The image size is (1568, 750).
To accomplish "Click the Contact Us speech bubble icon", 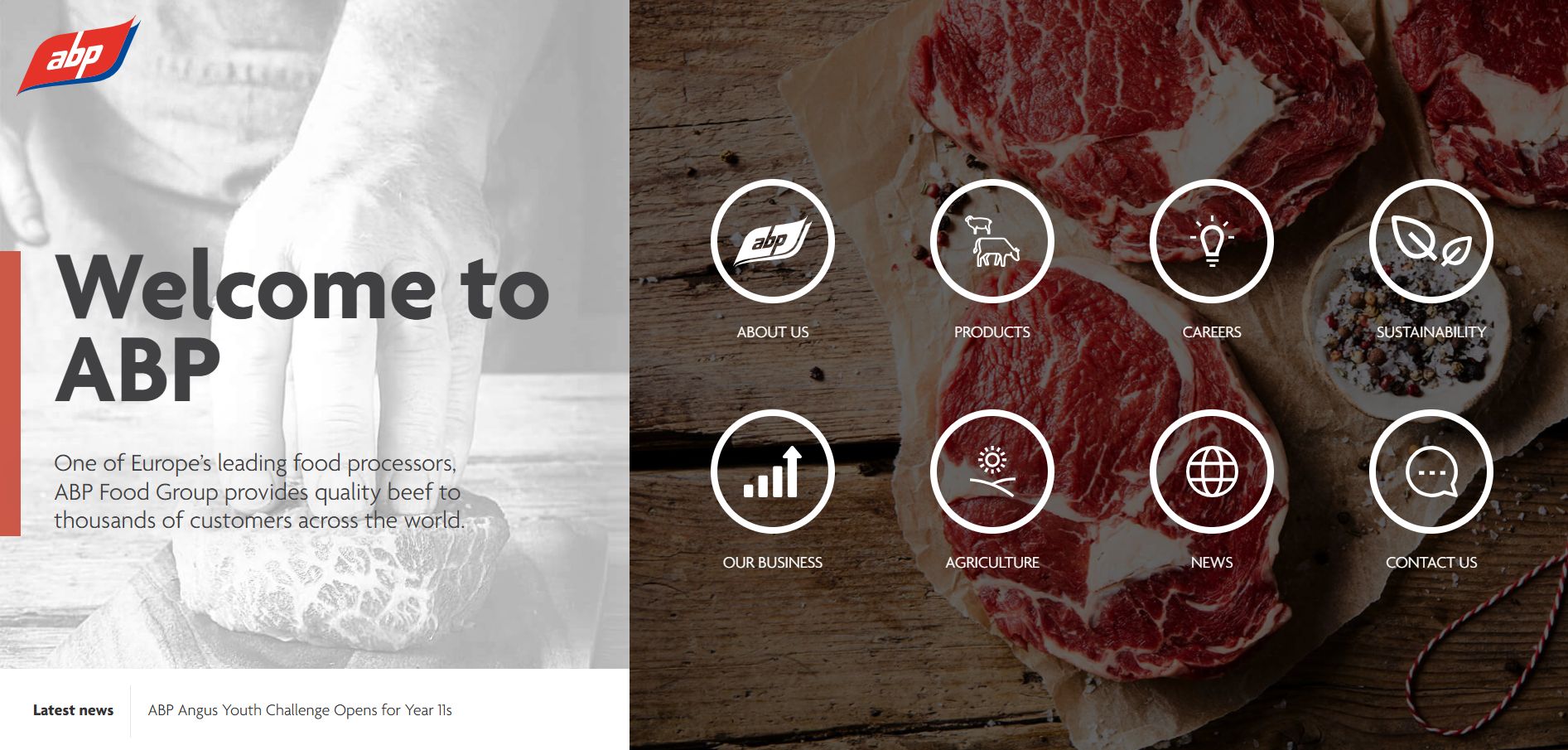I will pos(1430,472).
